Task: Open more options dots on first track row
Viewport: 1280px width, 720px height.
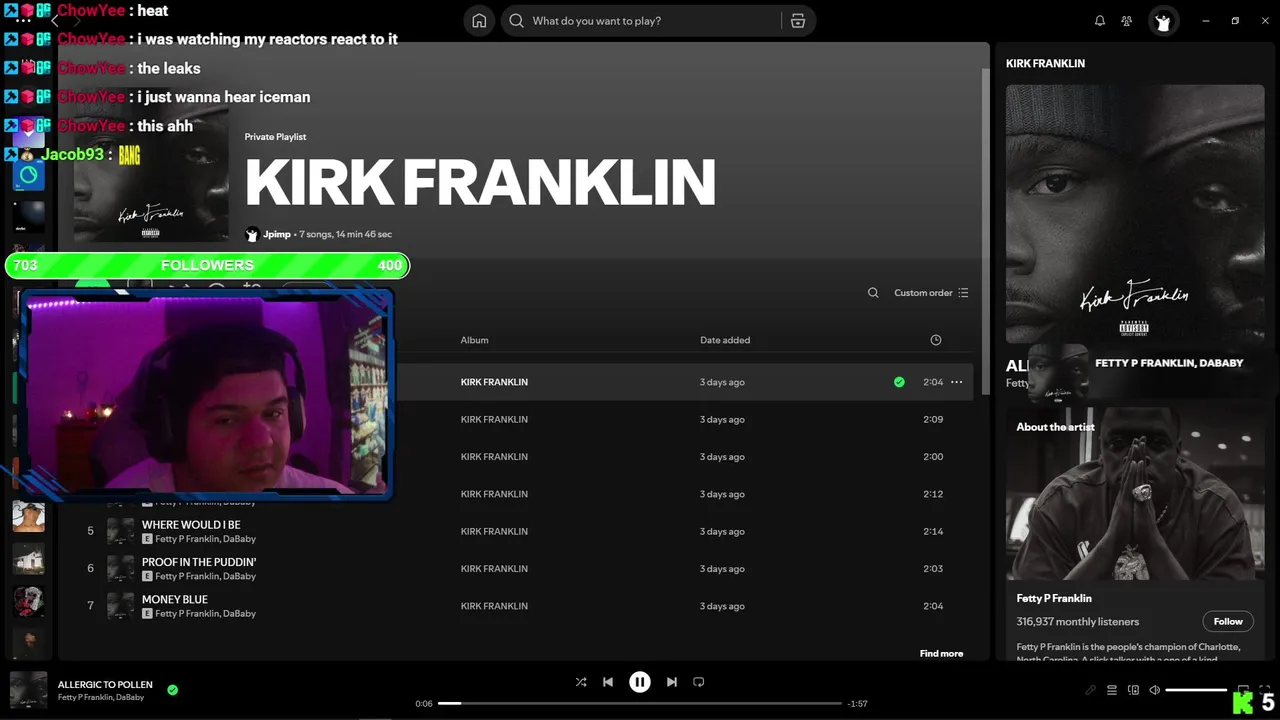Action: 957,382
